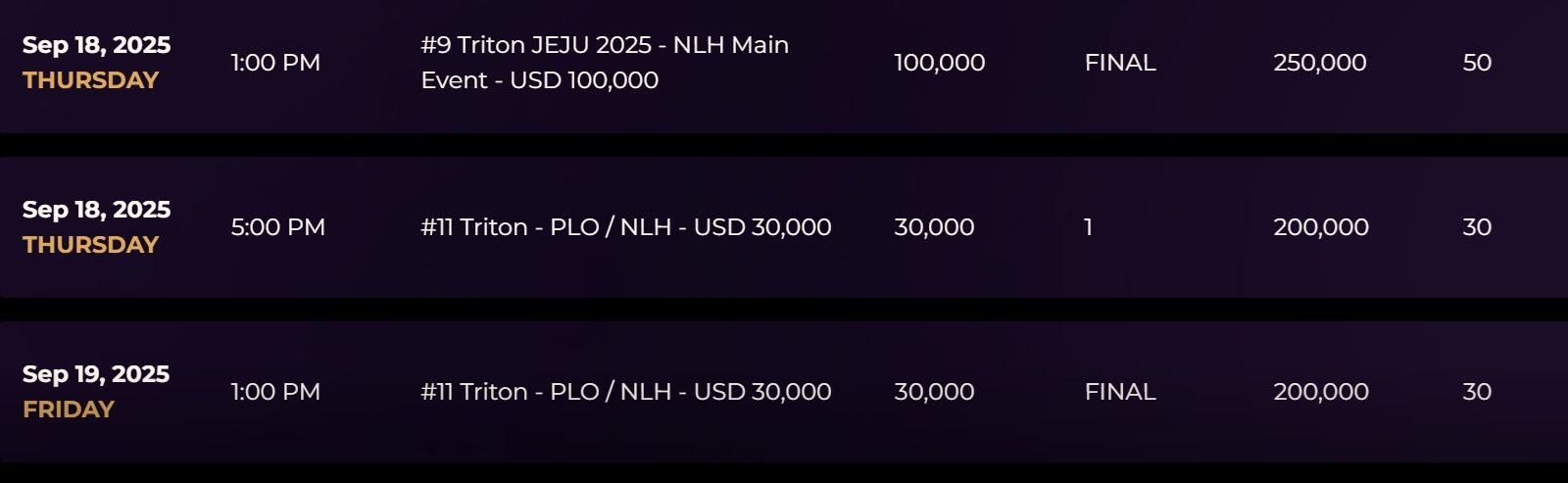Click 30,000 buy-in in the Friday row

click(934, 392)
